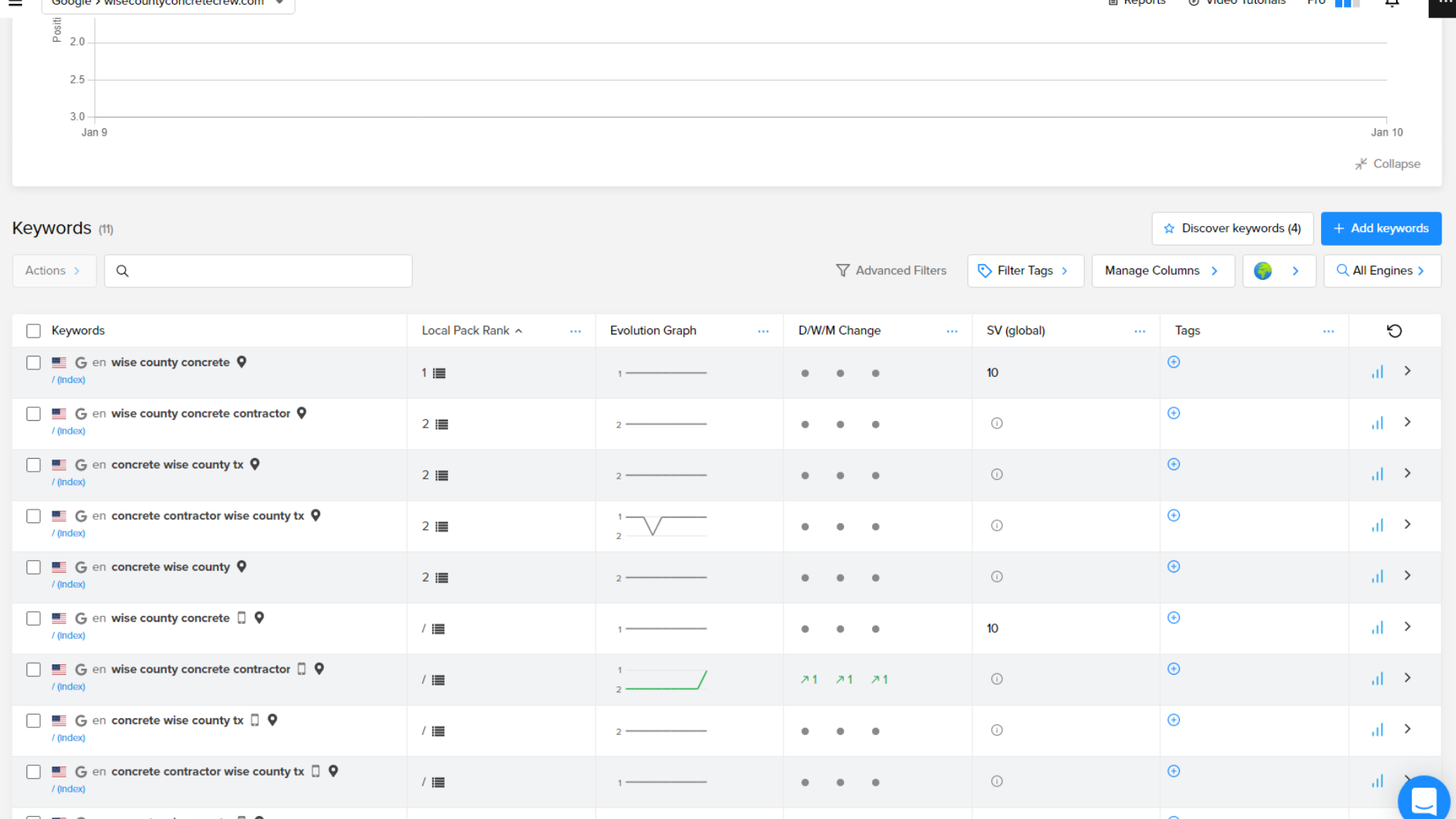1456x819 pixels.
Task: Add tag to desktop 'wise county concrete' row
Action: [1173, 362]
